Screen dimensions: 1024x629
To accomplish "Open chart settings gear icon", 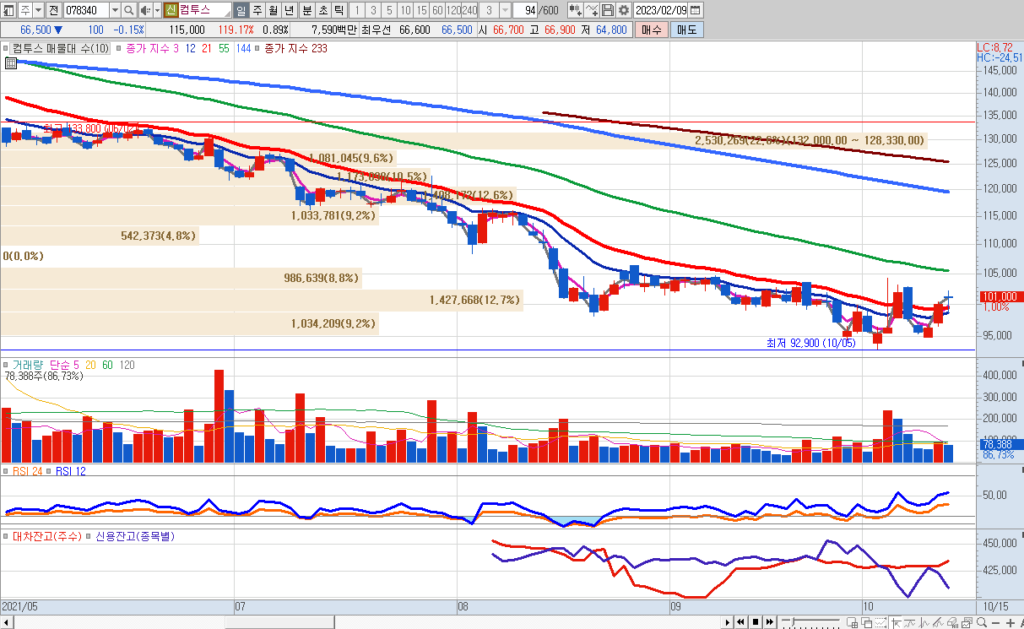I will click(x=624, y=10).
